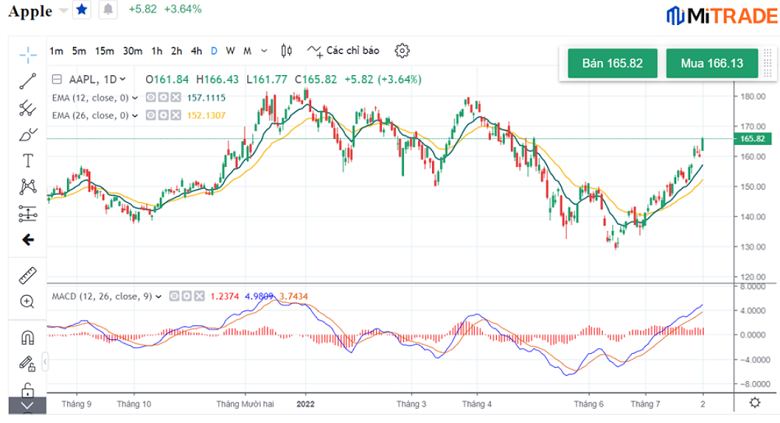Toggle stay in drawing mode pencil lock
This screenshot has height=423, width=780.
27,364
